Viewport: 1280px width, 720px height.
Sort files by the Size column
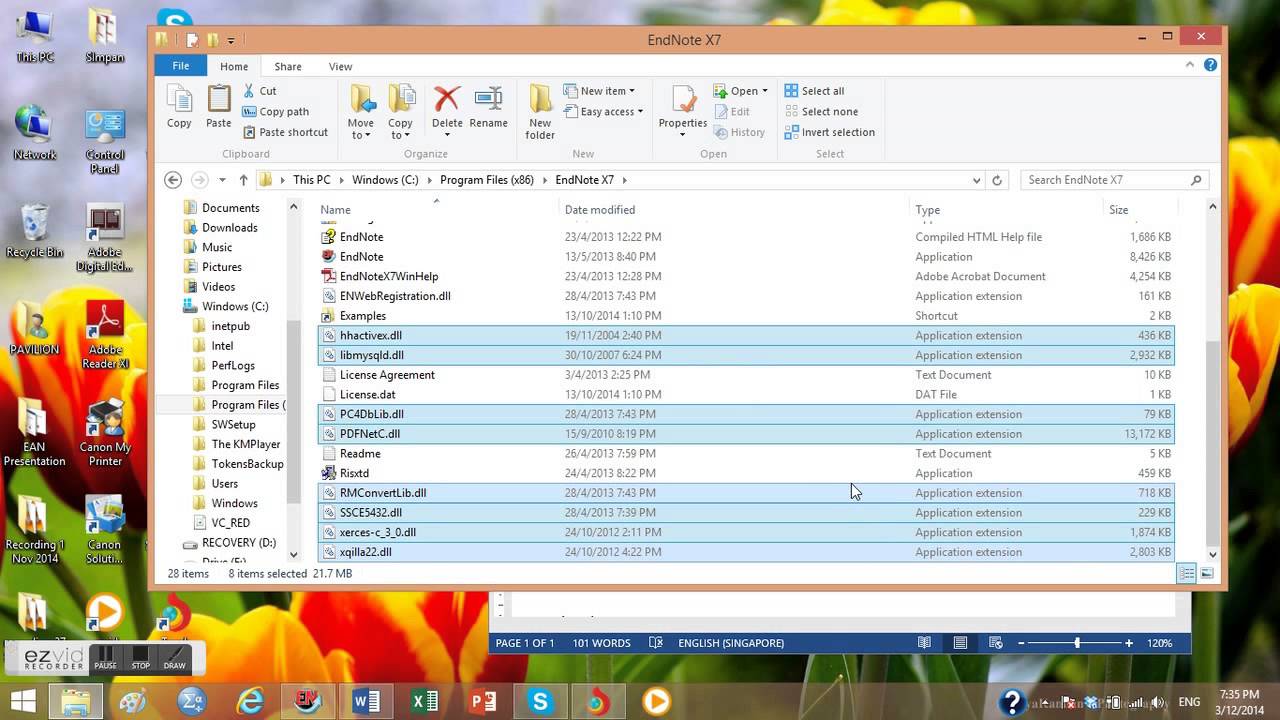tap(1140, 210)
